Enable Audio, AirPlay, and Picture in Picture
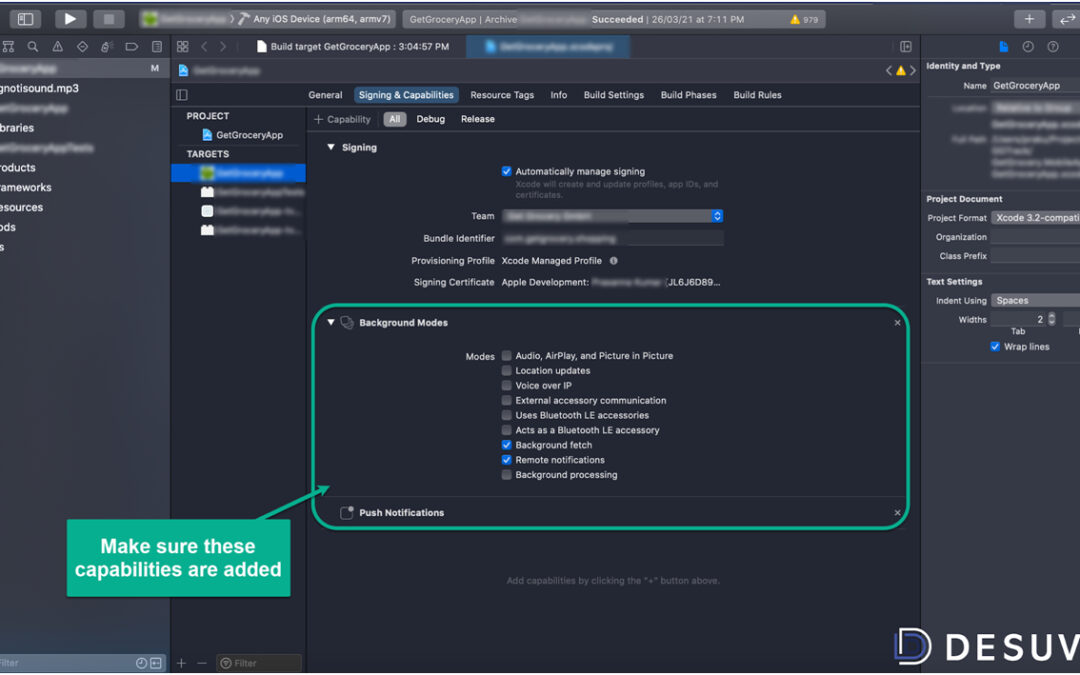1080x675 pixels. [x=506, y=355]
